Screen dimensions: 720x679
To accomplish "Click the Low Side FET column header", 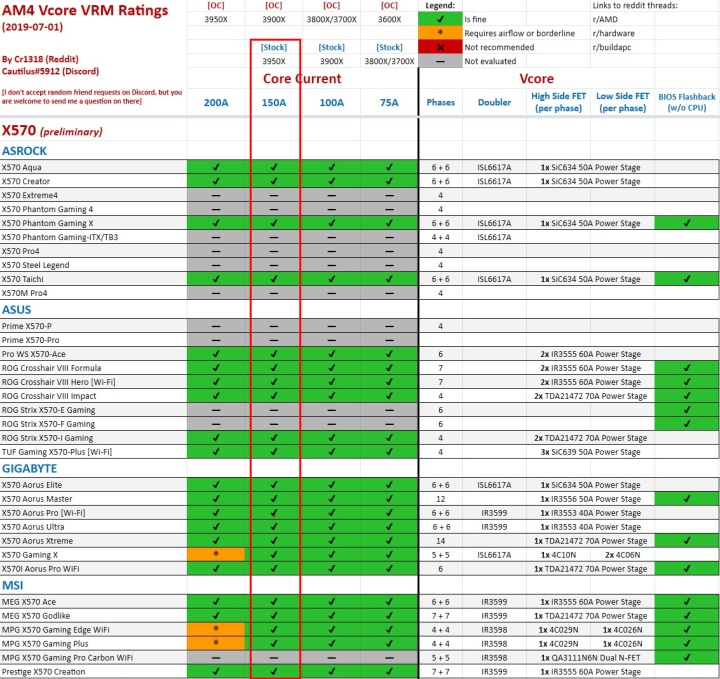I will pyautogui.click(x=623, y=102).
